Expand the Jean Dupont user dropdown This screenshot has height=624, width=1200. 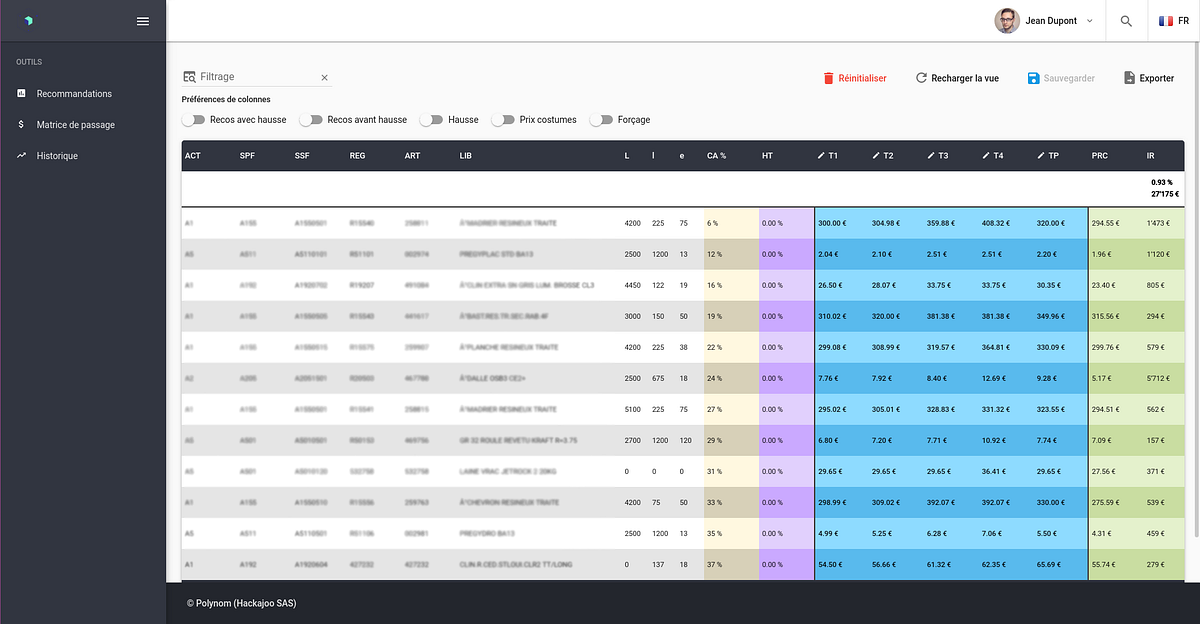(1089, 21)
